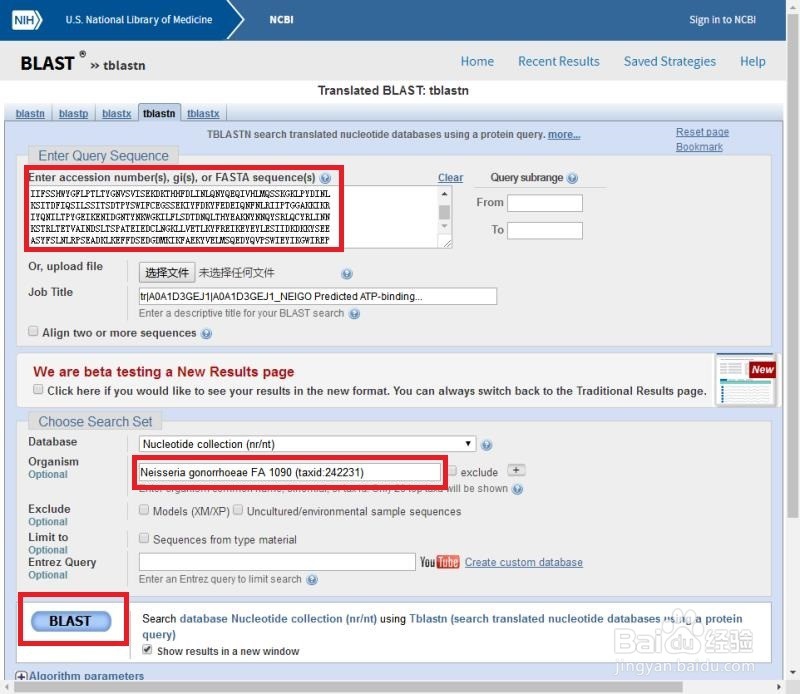Viewport: 800px width, 694px height.
Task: Tick the organism exclude checkbox
Action: 453,470
